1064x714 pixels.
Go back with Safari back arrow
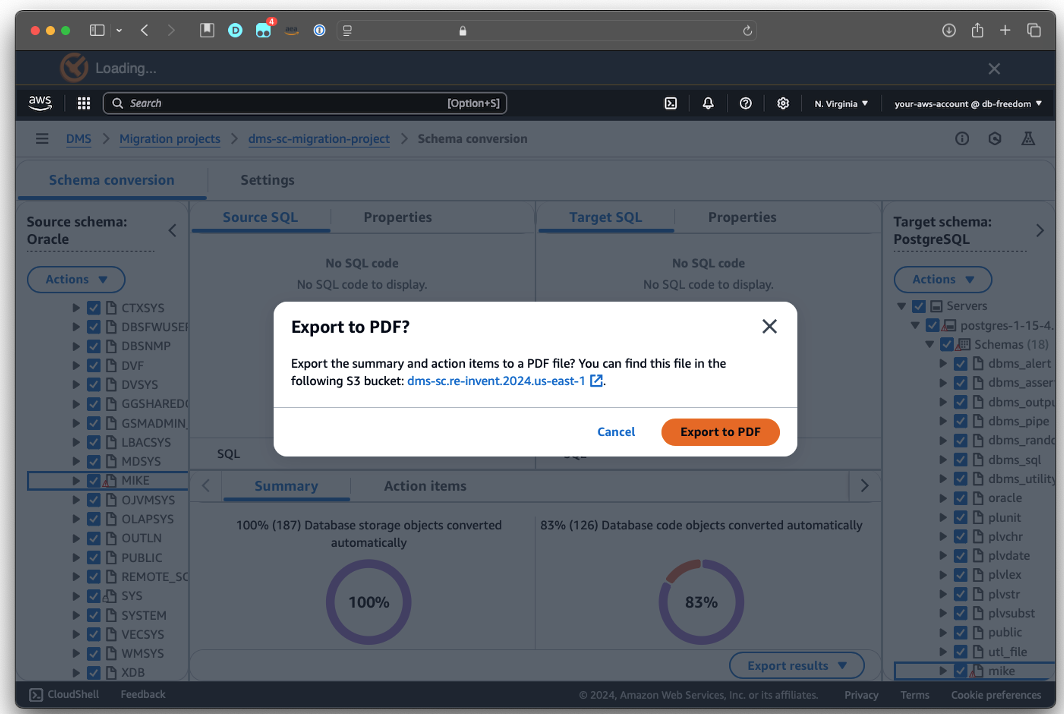(145, 30)
